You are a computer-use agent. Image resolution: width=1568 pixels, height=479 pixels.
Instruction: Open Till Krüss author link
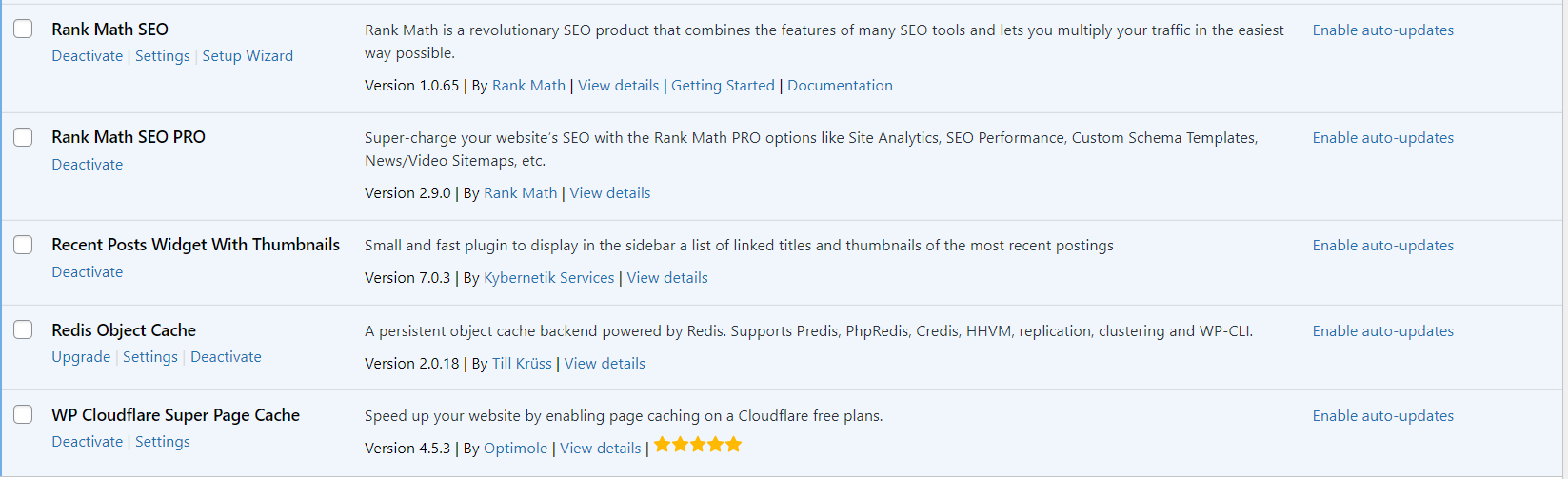point(522,364)
